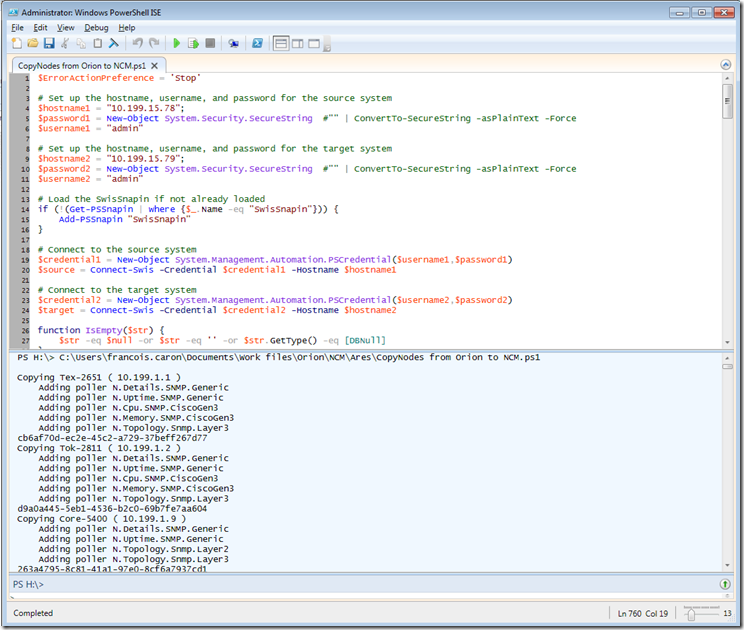Click the green circular arrow beside the command pane
The height and width of the screenshot is (630, 744).
tap(725, 584)
